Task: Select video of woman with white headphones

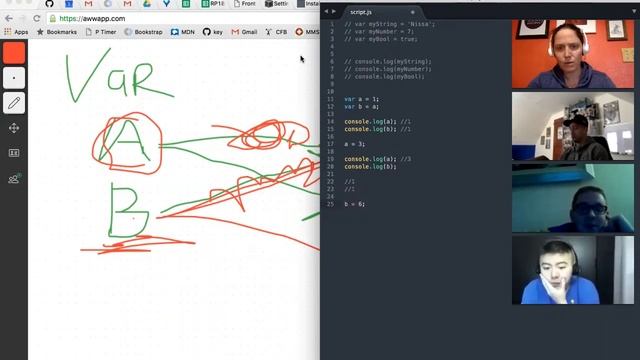Action: 573,53
